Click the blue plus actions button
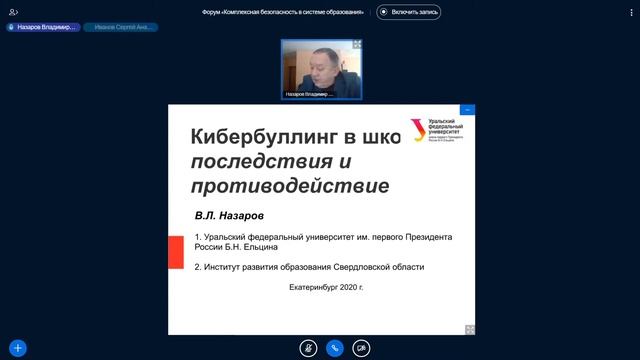 (18, 348)
